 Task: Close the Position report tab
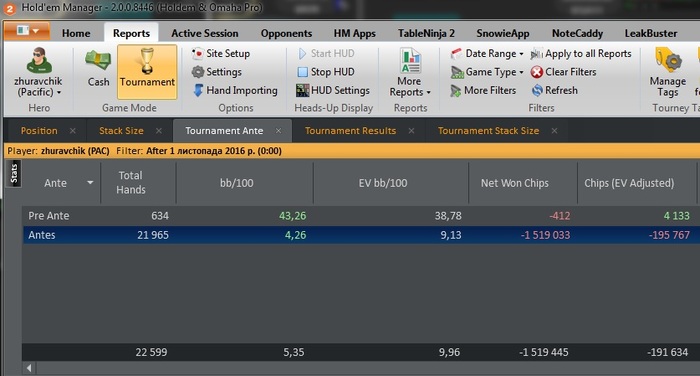point(73,131)
